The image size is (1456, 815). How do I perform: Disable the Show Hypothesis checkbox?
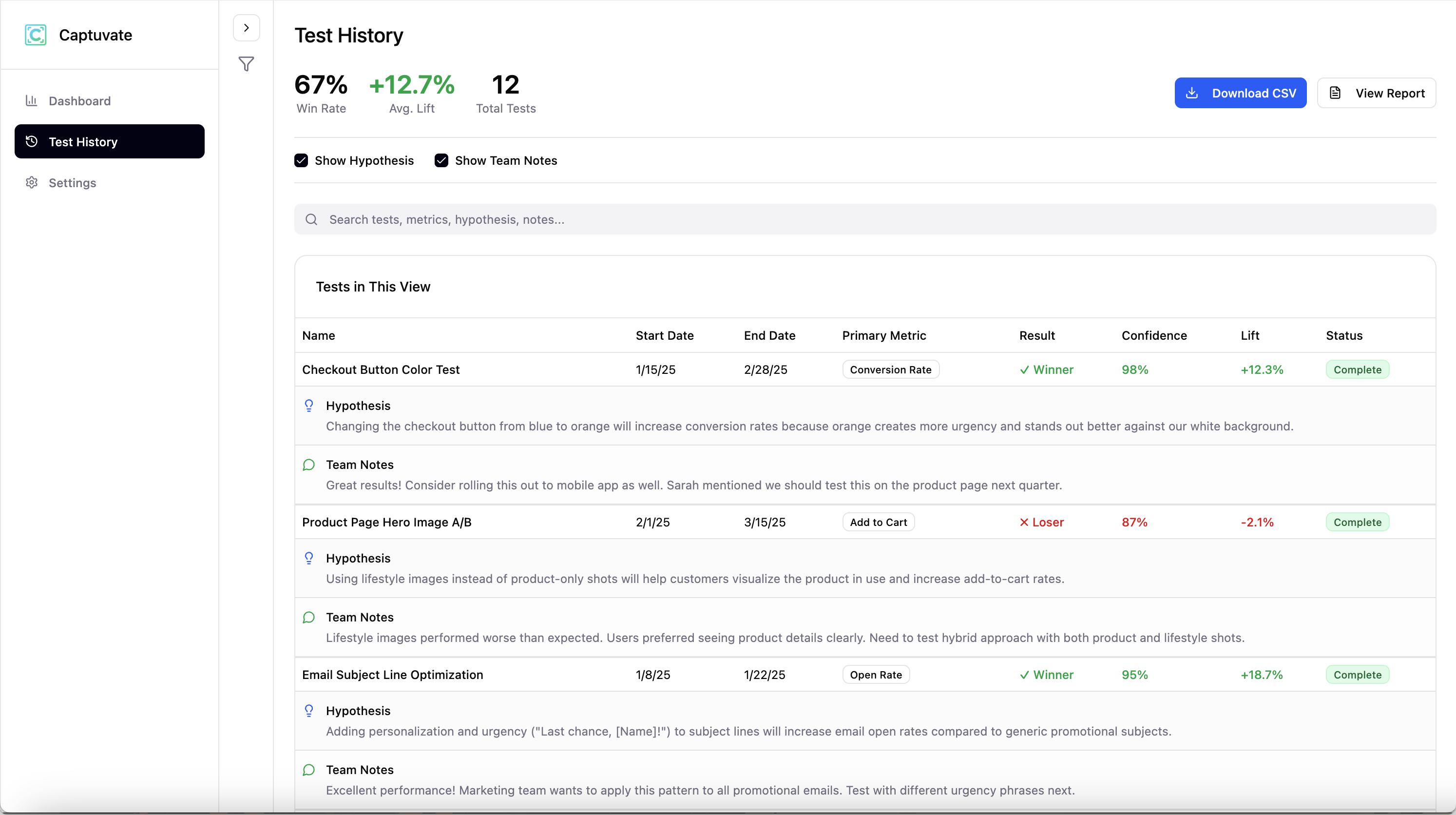(301, 160)
